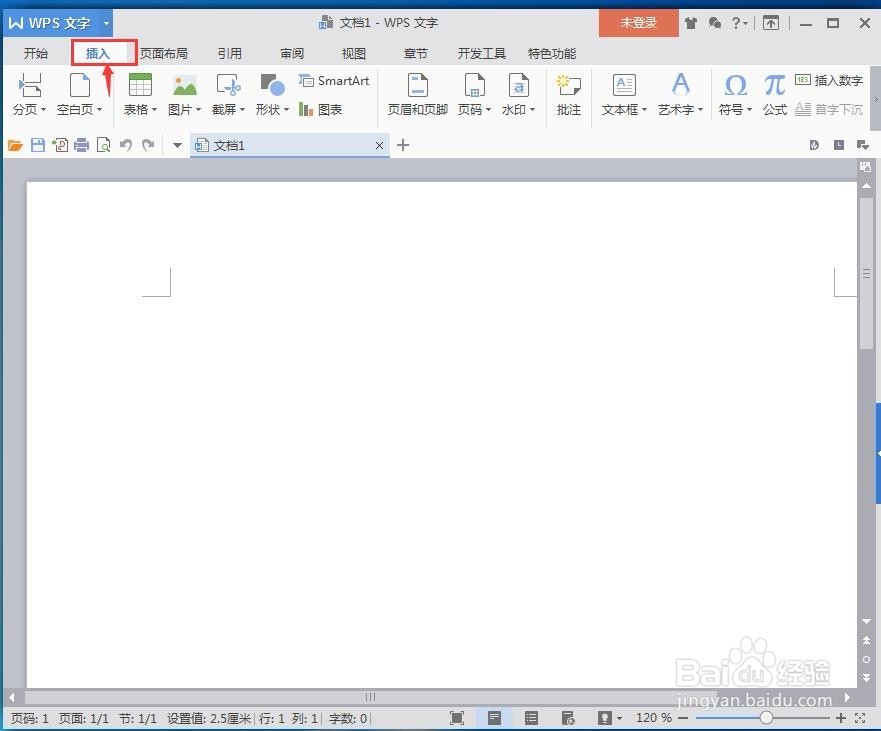881x731 pixels.
Task: Expand the shapes dropdown arrow
Action: point(287,110)
